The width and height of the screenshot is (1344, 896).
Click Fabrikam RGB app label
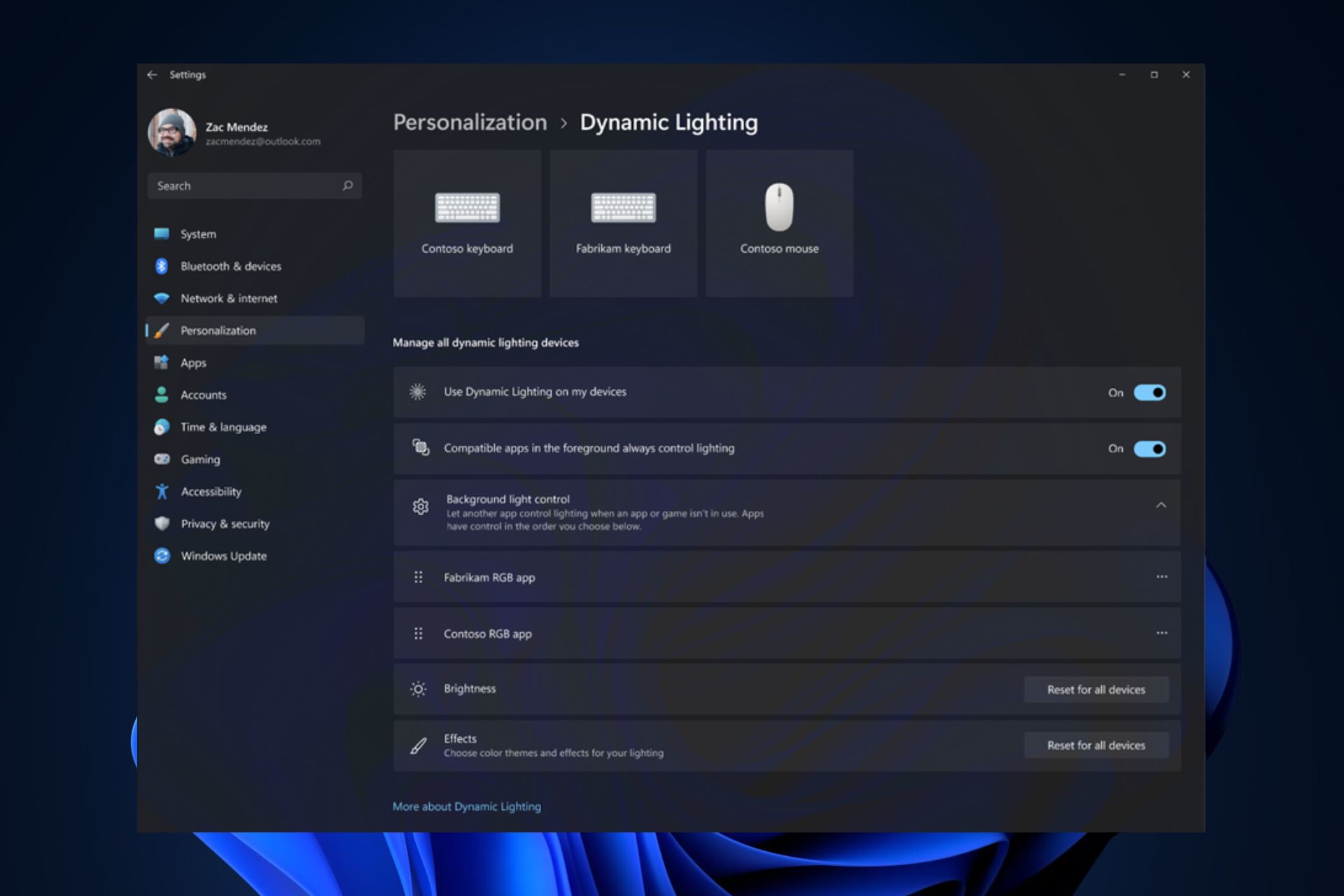coord(489,577)
